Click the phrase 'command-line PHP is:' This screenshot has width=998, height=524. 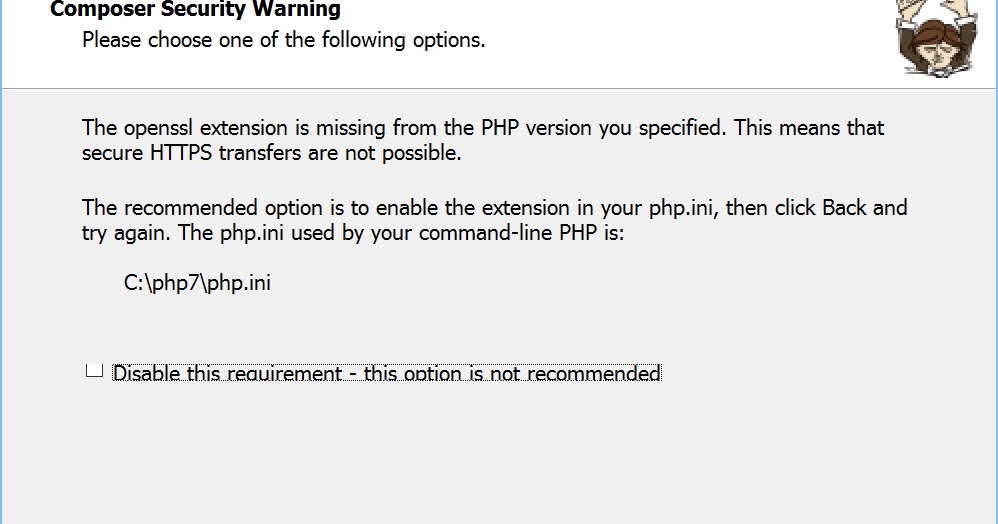coord(522,233)
